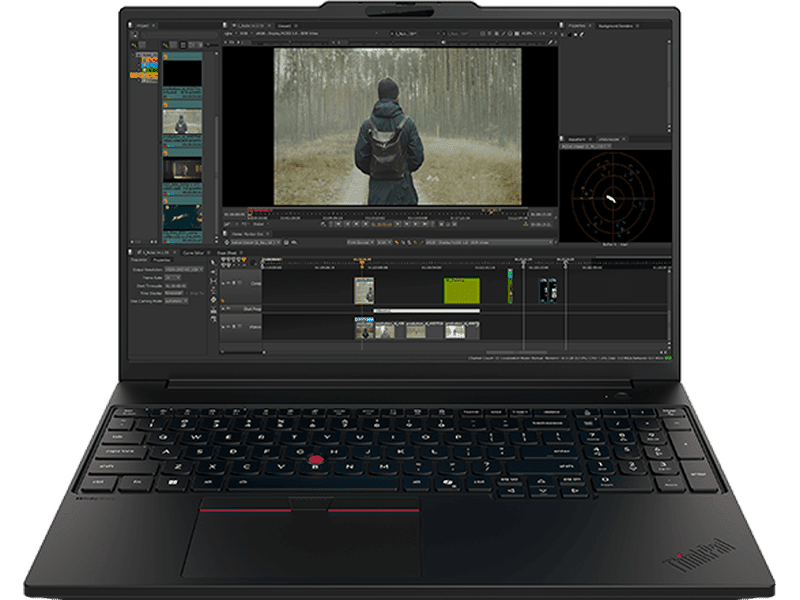Viewport: 800px width, 600px height.
Task: Click the project bin search field
Action: point(179,34)
